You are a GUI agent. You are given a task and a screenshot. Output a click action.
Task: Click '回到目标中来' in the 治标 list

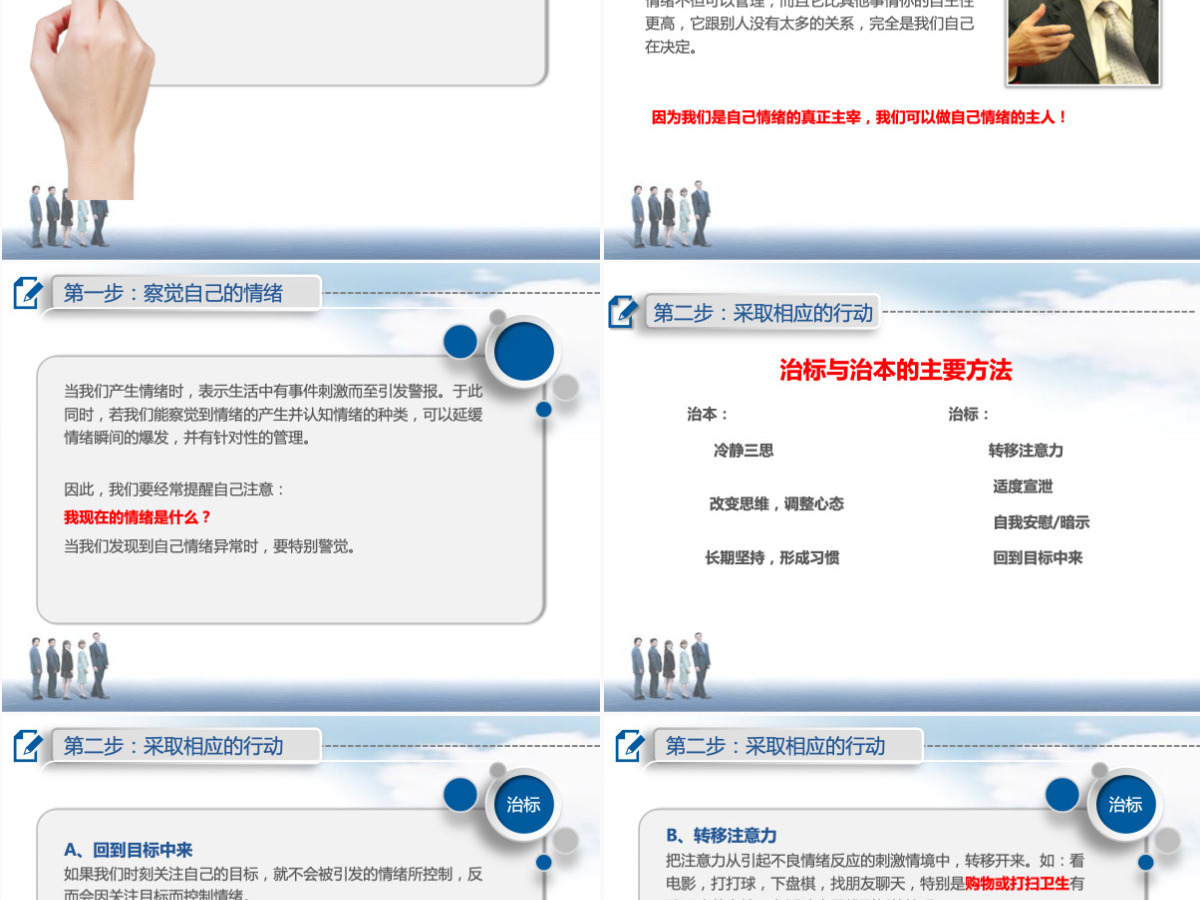click(x=1038, y=558)
